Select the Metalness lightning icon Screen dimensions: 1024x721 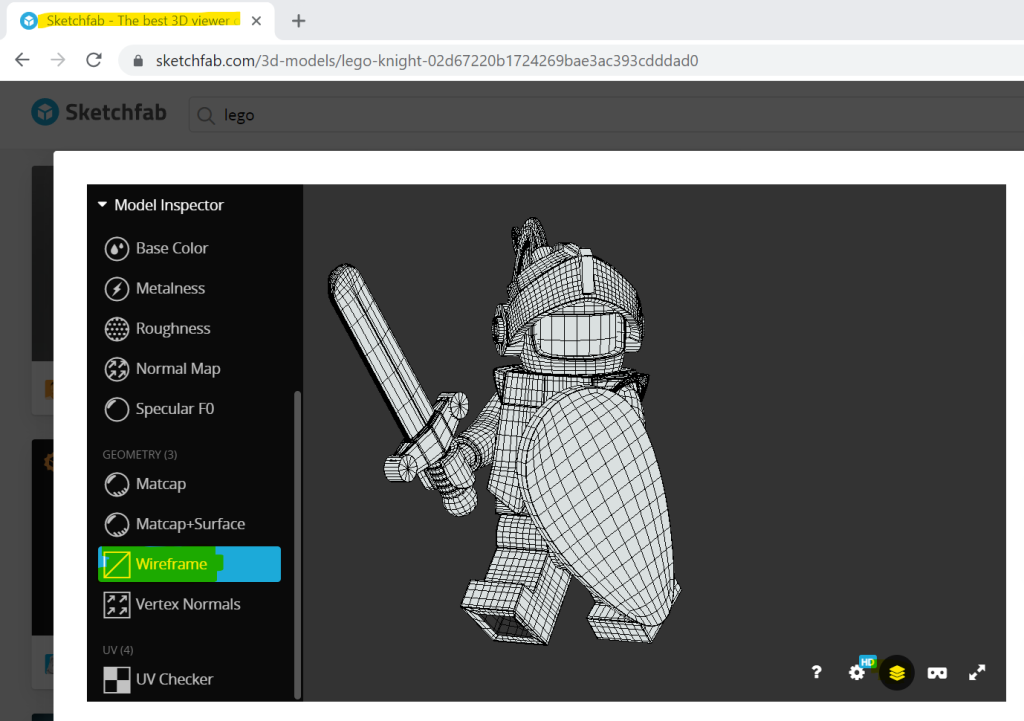[x=117, y=289]
